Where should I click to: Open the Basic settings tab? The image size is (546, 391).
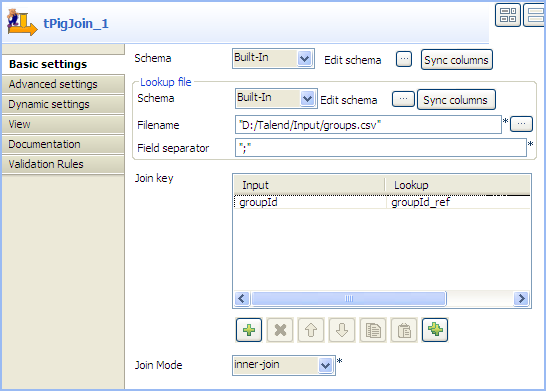63,64
